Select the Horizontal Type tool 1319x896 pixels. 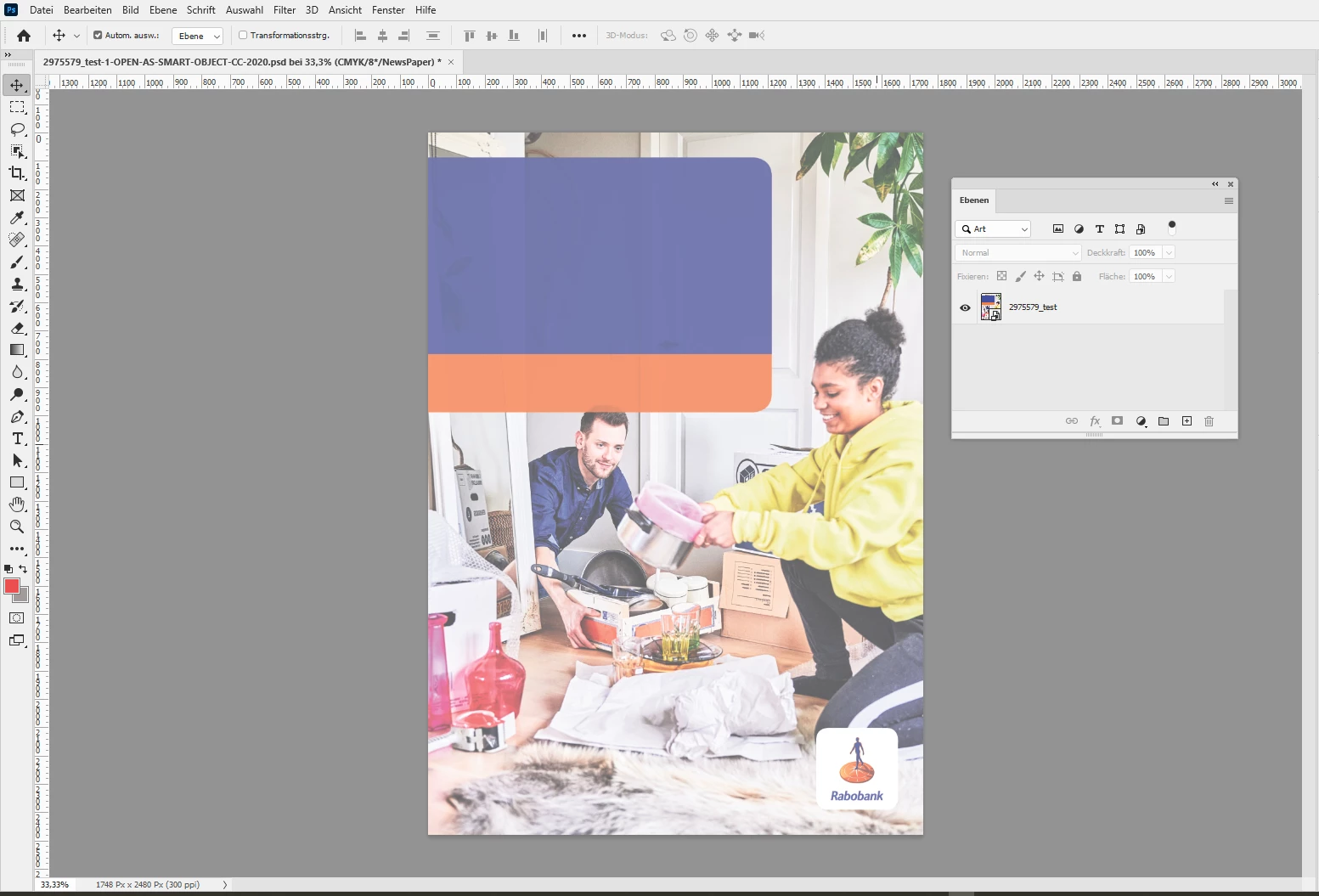click(x=17, y=438)
